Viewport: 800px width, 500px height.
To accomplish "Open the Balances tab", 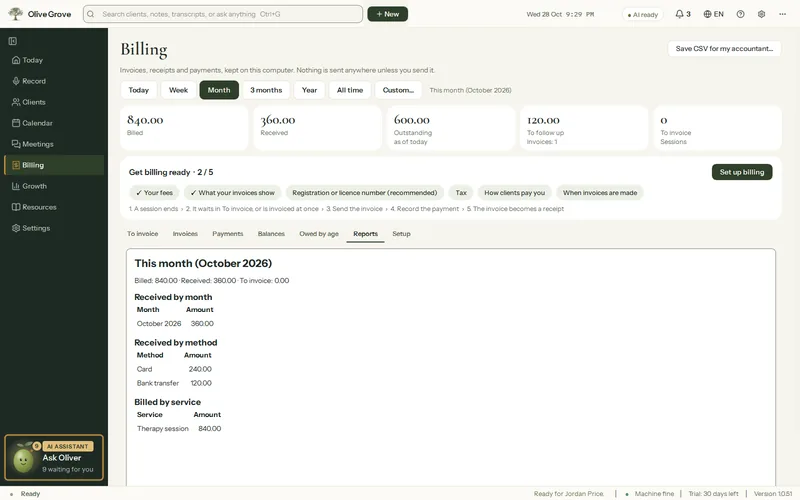I will [x=271, y=234].
